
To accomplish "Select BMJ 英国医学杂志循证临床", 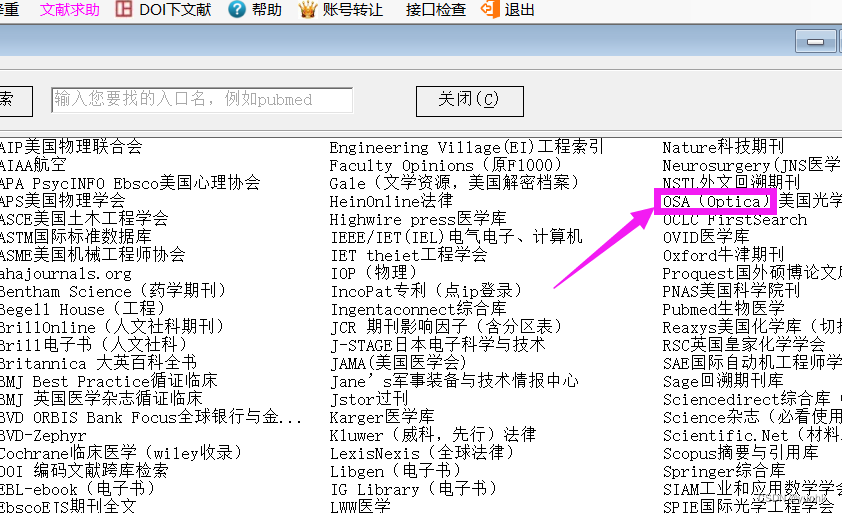I will tap(101, 399).
